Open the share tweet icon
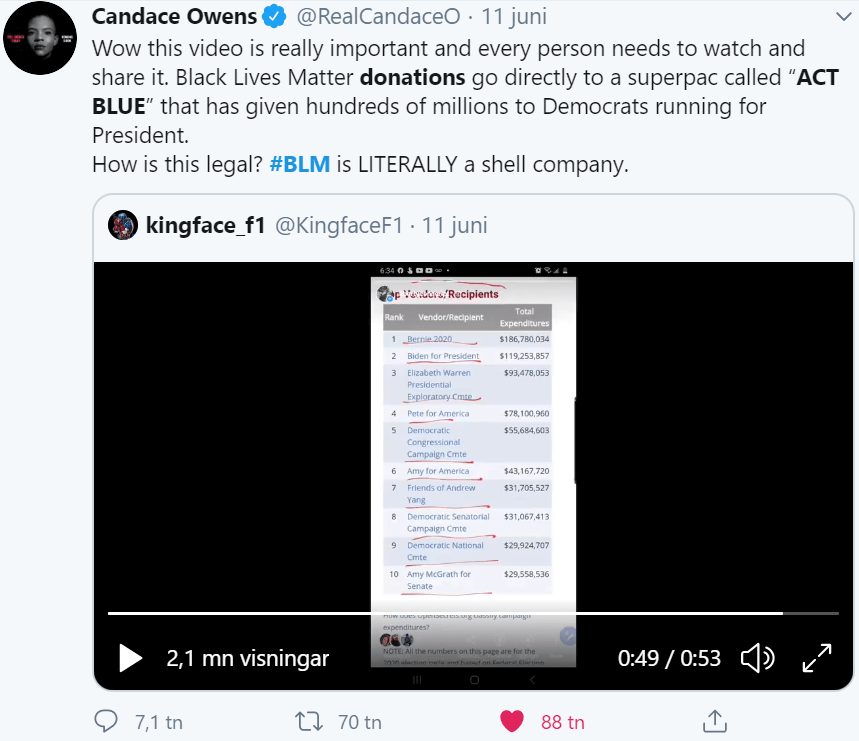This screenshot has height=741, width=859. click(x=714, y=721)
